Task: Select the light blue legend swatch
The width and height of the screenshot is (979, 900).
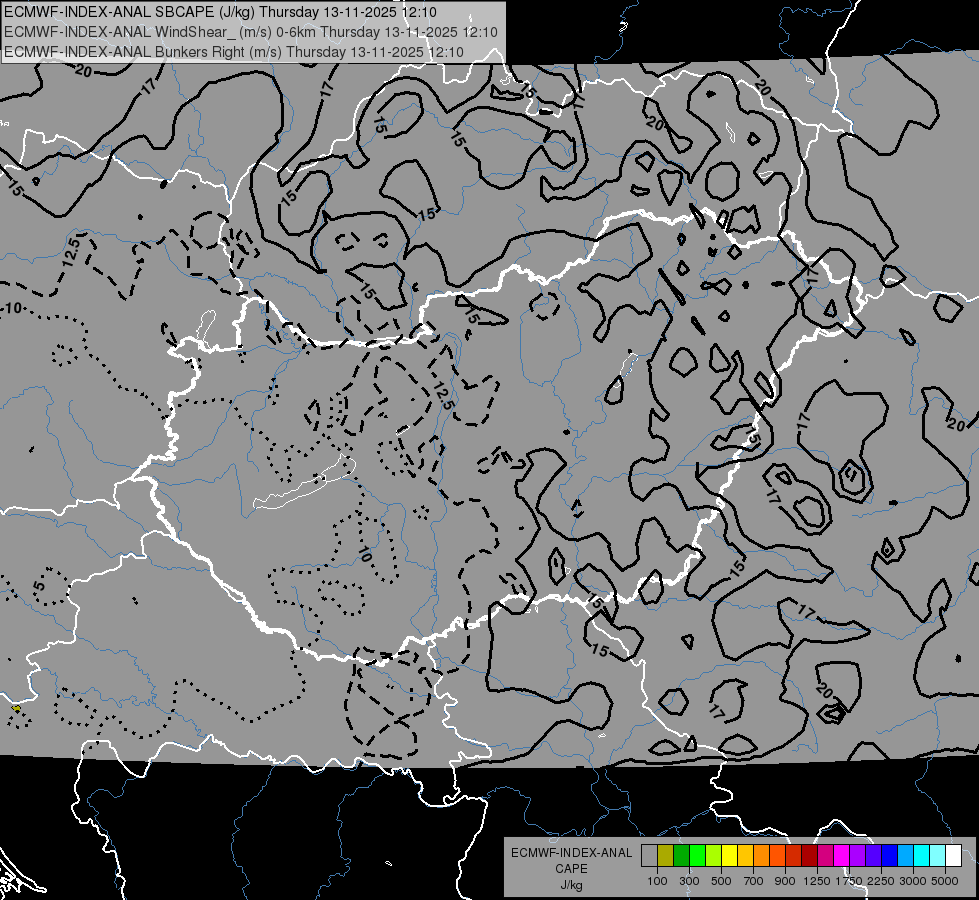Action: (x=905, y=855)
